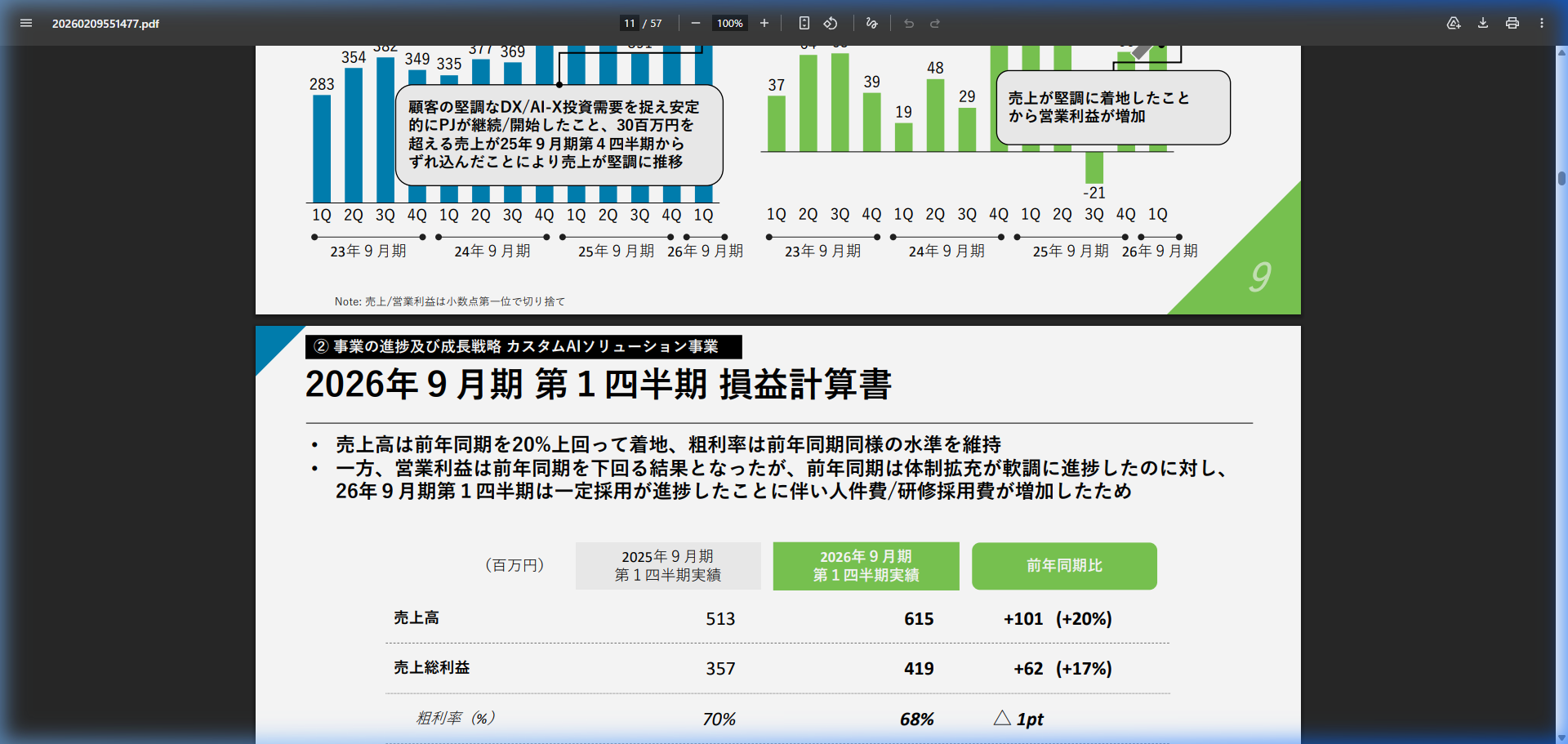Click the page number field showing 11

point(630,23)
